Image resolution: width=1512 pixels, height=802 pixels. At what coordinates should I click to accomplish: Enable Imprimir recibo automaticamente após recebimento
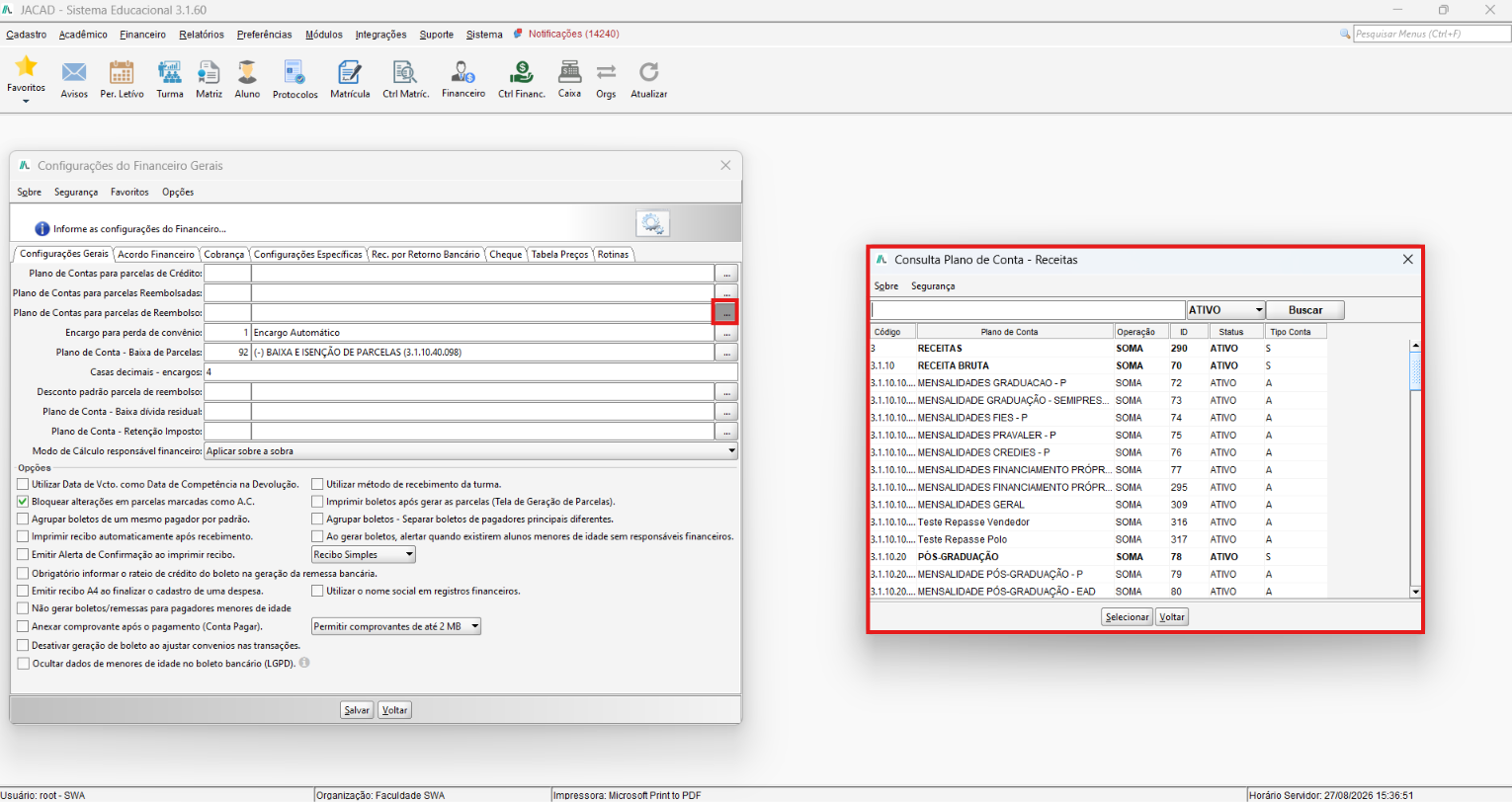(x=23, y=536)
